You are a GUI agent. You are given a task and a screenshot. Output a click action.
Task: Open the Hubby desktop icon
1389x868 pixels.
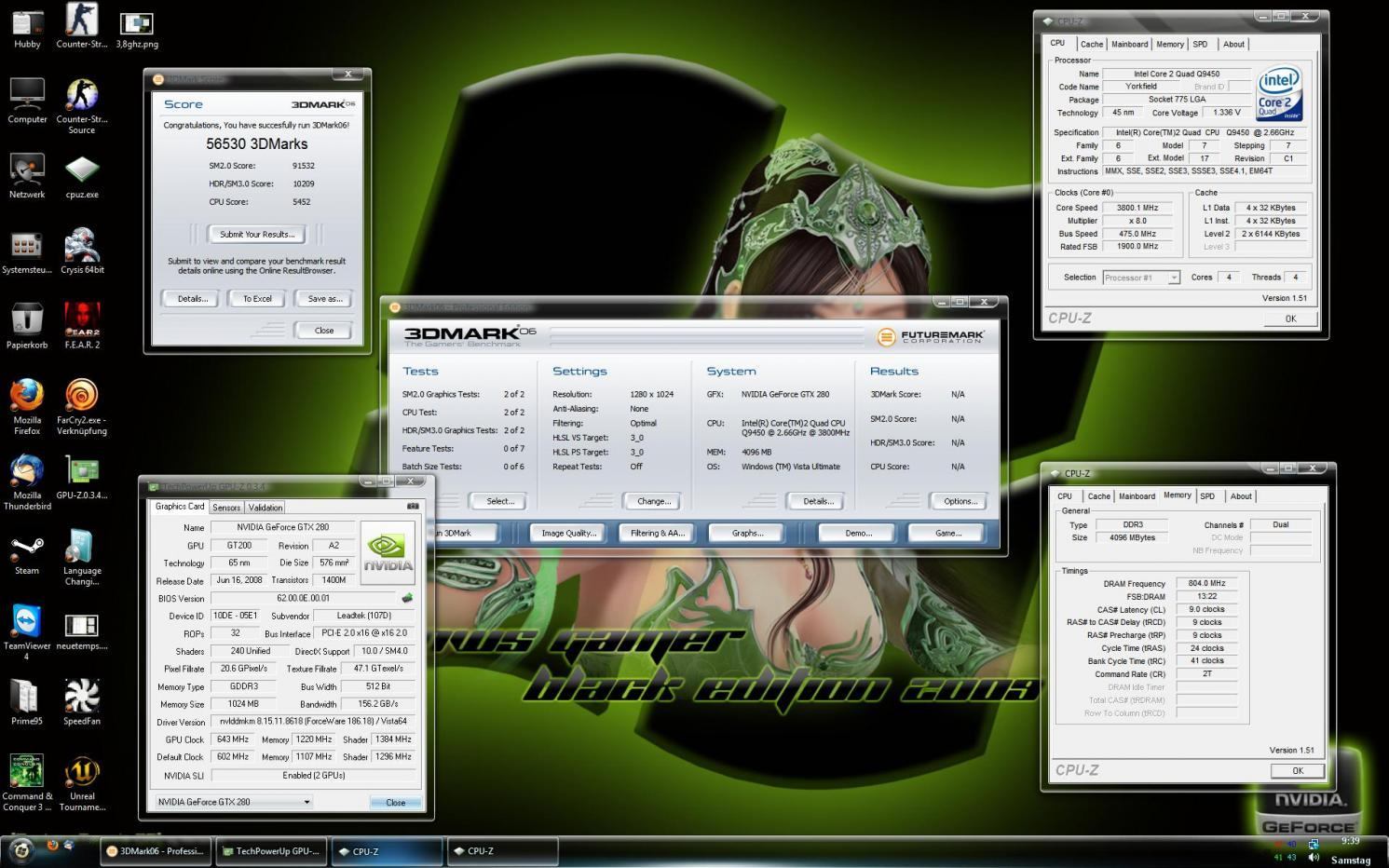tap(27, 28)
